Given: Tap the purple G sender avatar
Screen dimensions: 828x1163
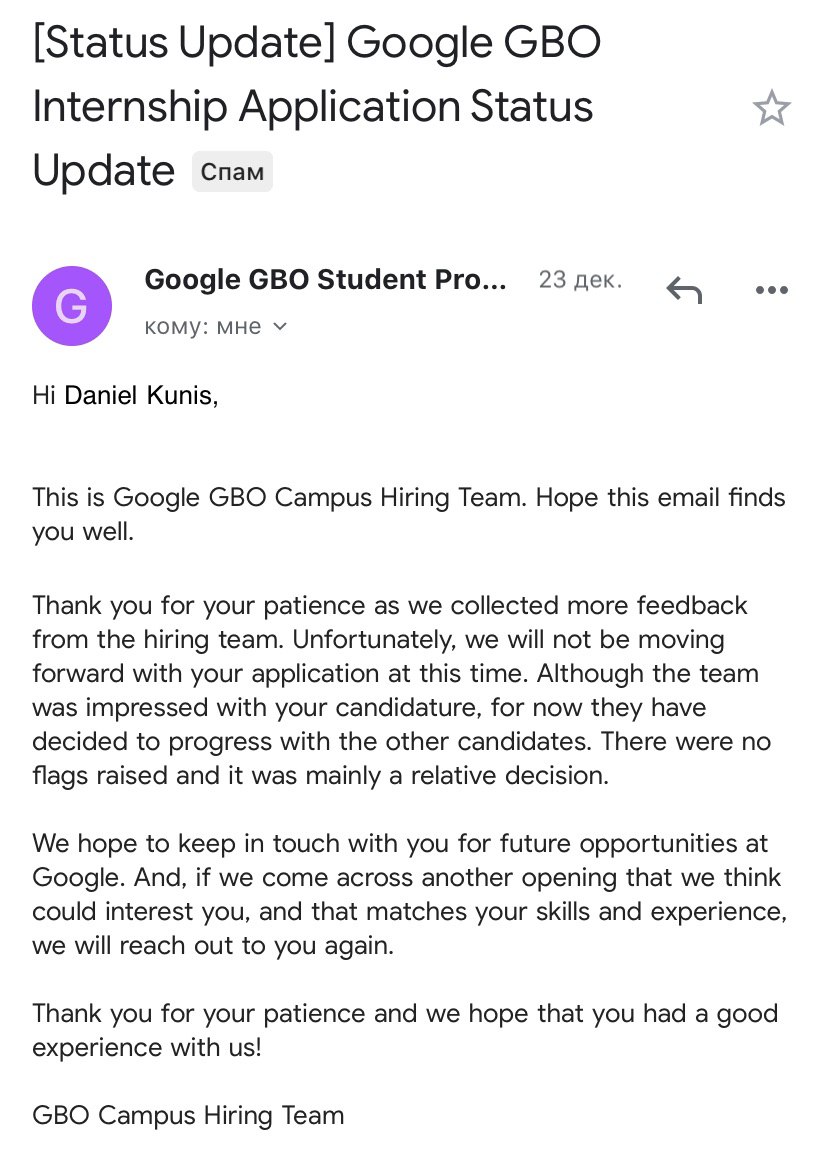Looking at the screenshot, I should tap(72, 306).
